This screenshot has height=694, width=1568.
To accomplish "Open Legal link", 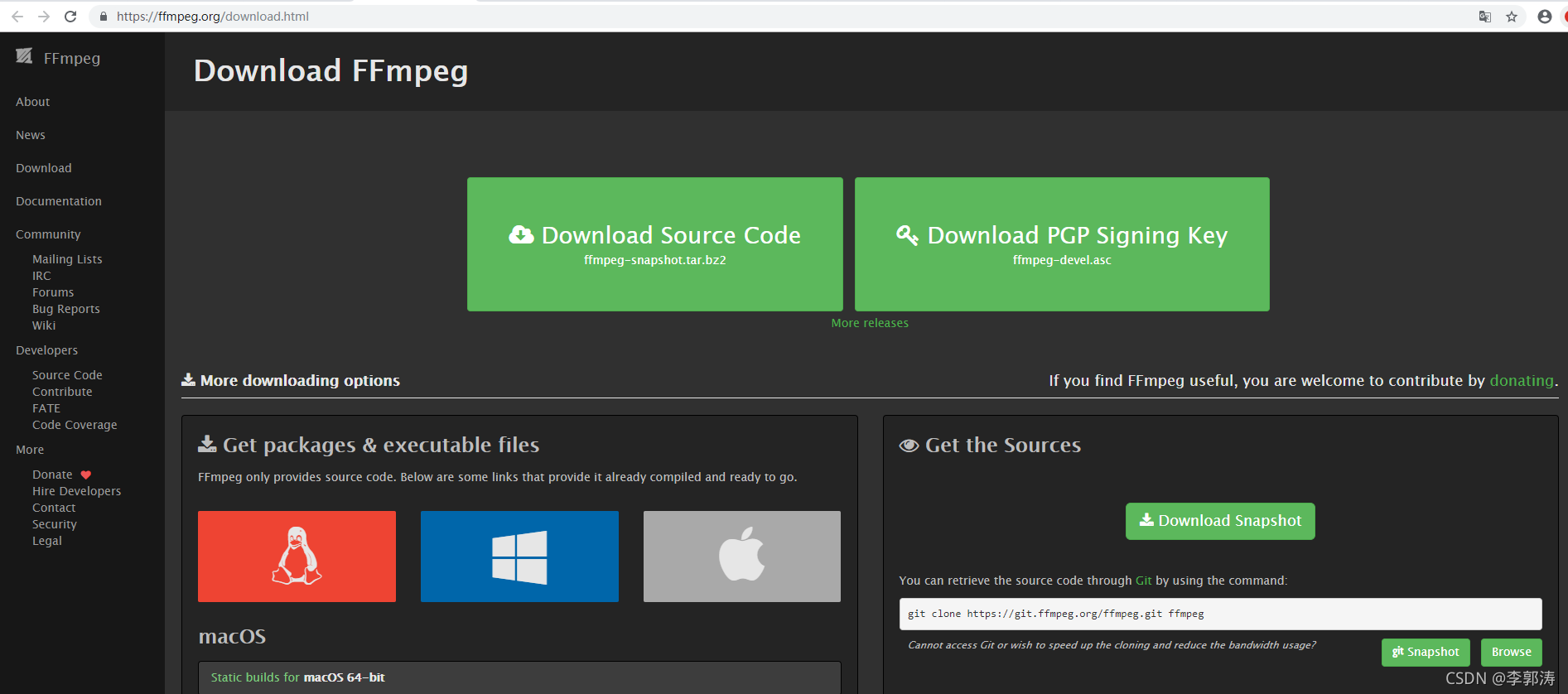I will pos(47,541).
